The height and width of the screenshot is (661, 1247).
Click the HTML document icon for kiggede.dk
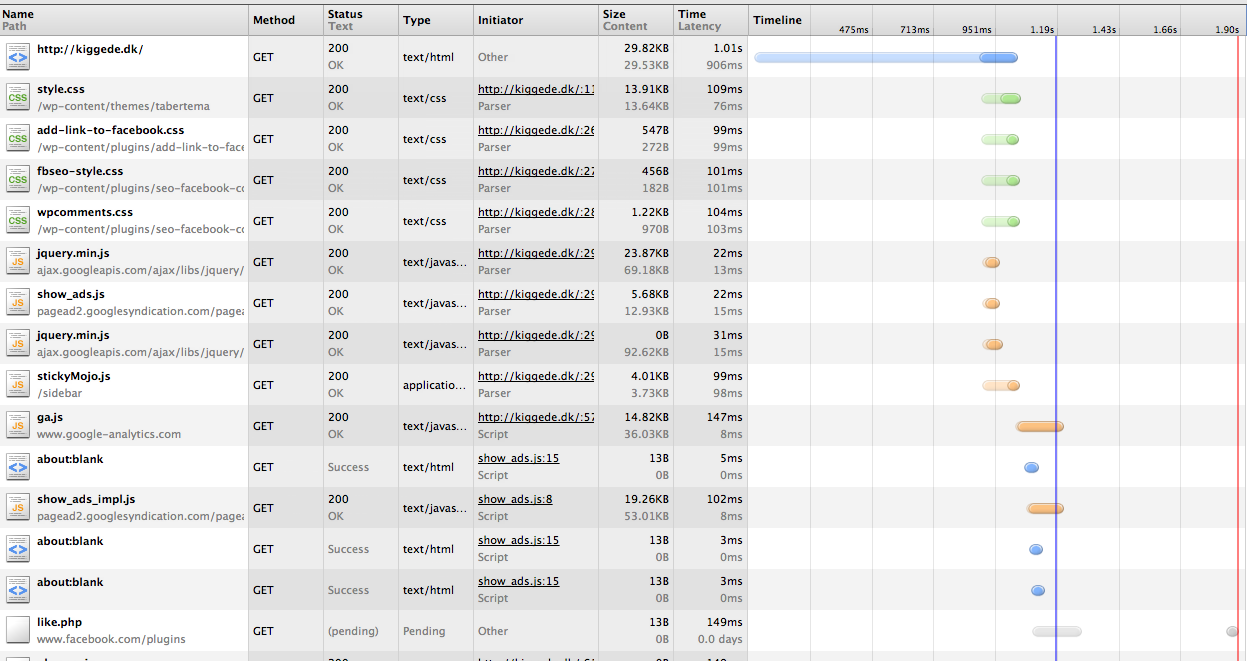18,57
